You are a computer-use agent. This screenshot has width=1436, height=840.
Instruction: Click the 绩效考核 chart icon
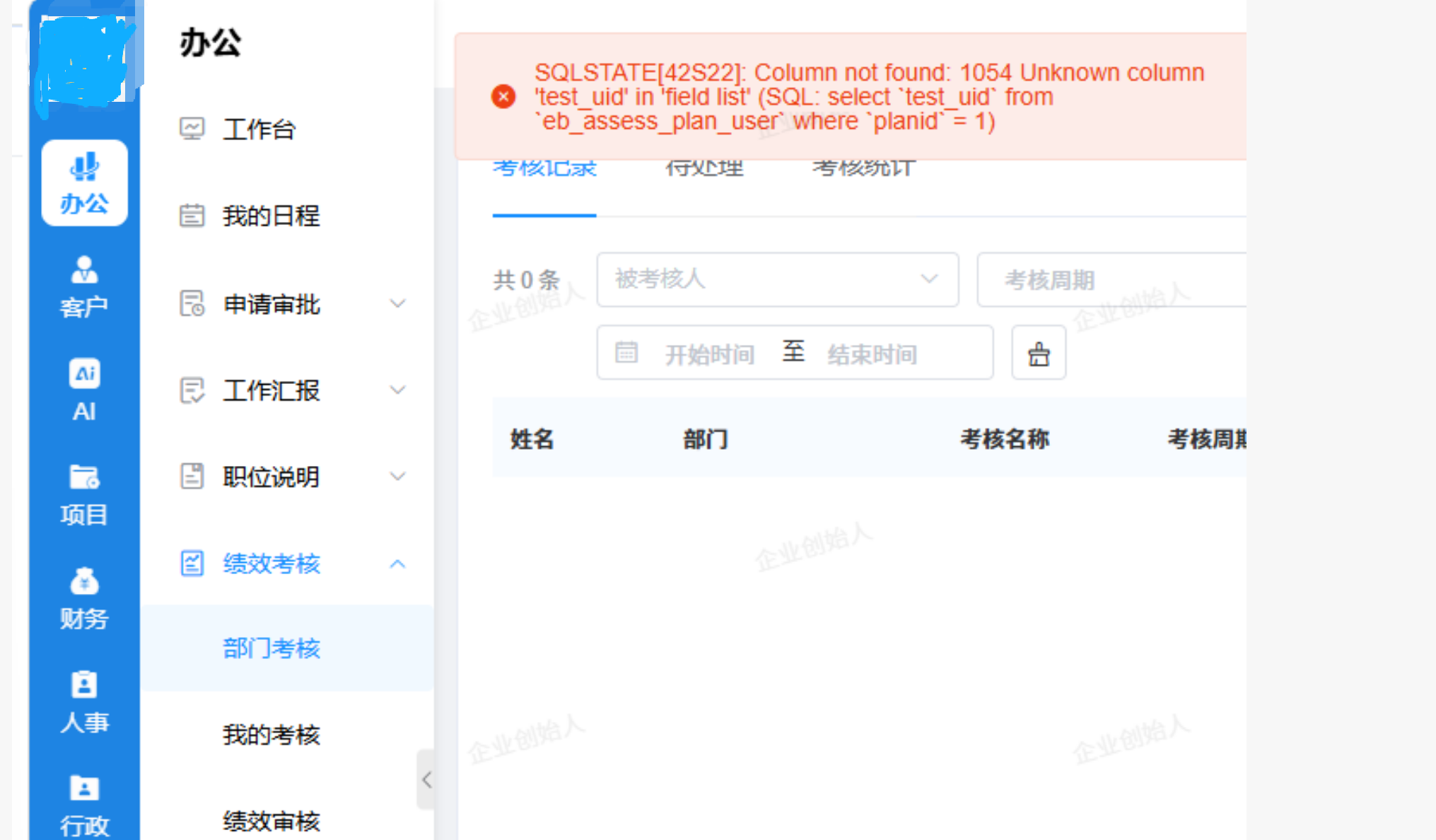tap(192, 563)
